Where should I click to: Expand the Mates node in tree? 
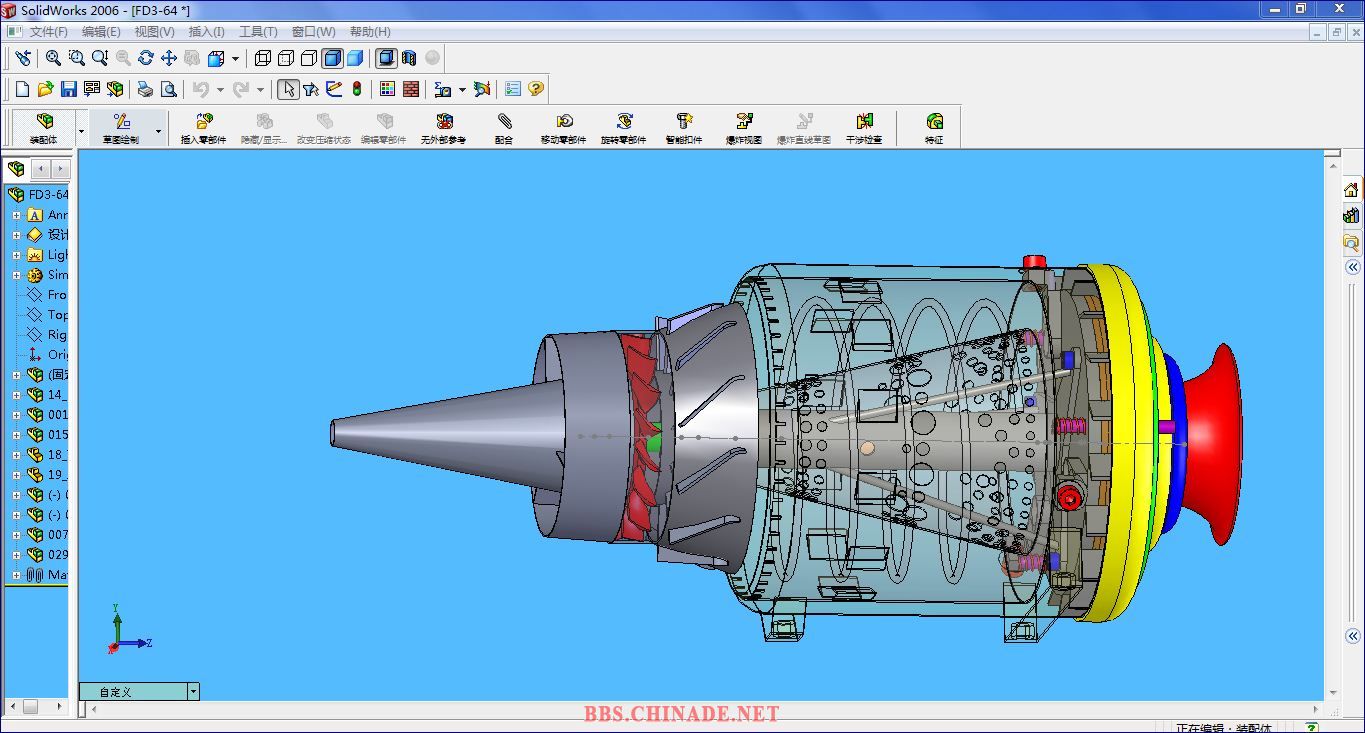pos(16,575)
